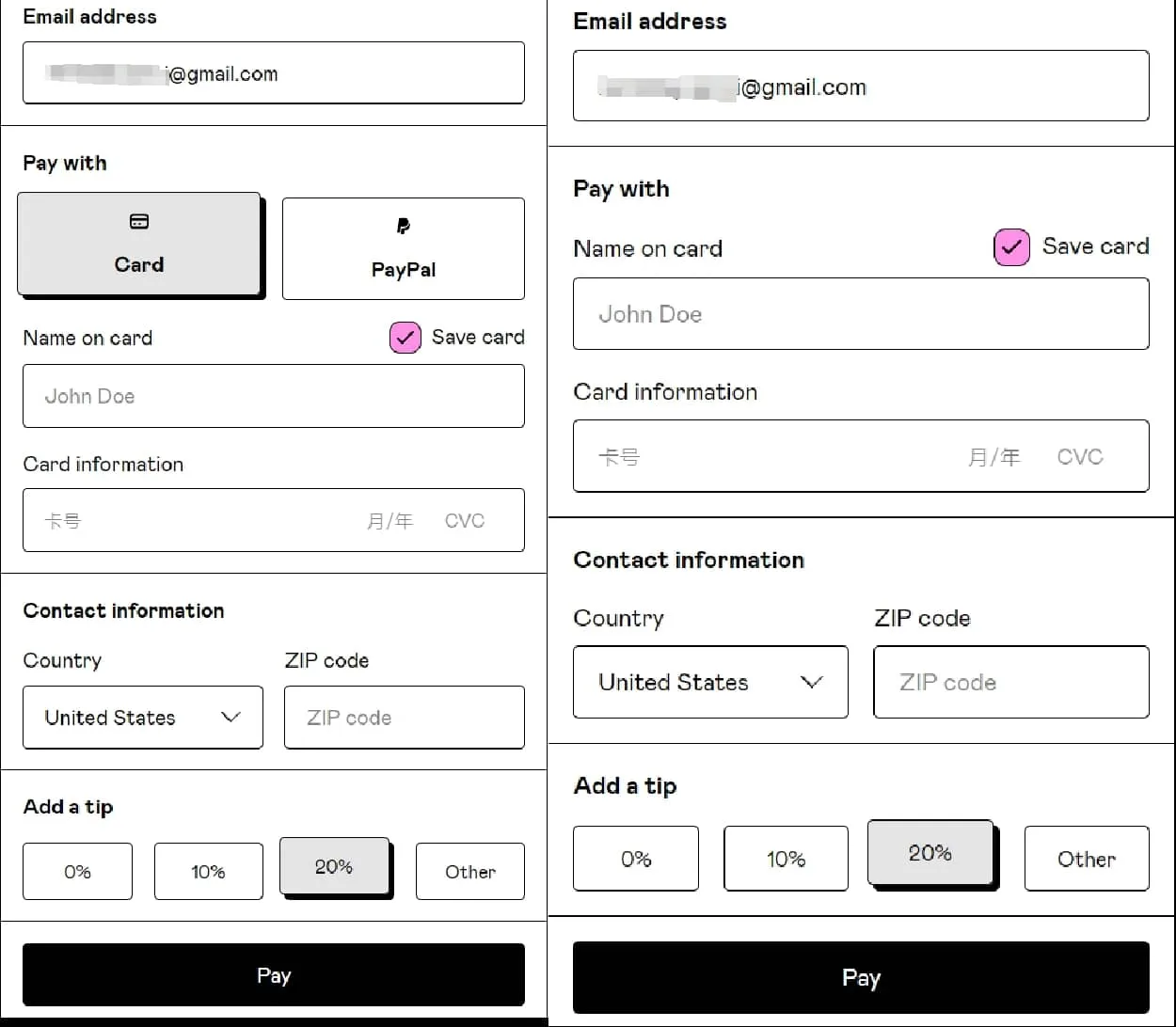1176x1027 pixels.
Task: Click the Country chevron arrow in the left form
Action: coord(230,718)
